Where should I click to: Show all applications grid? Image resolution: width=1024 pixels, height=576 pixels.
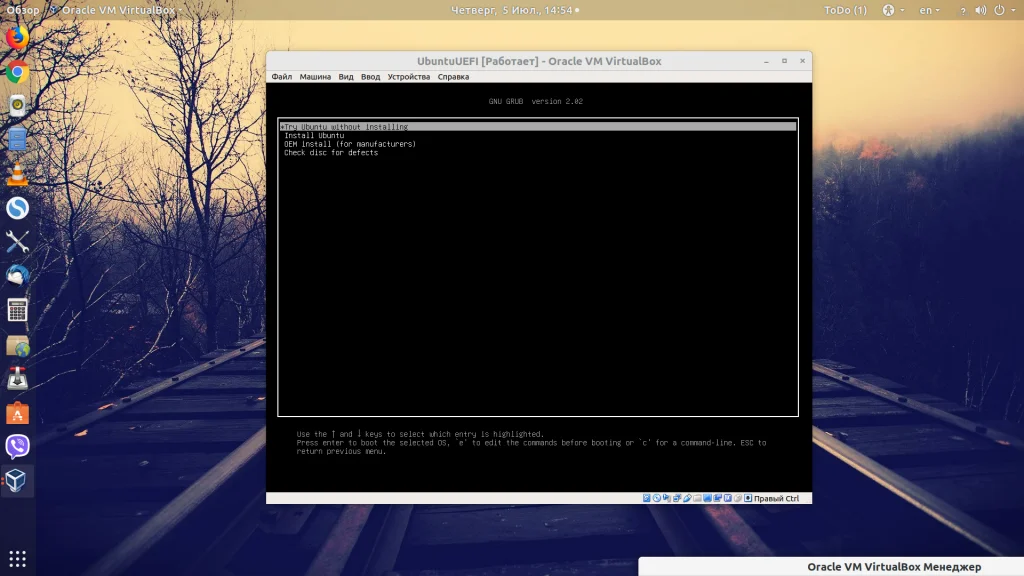tap(17, 558)
